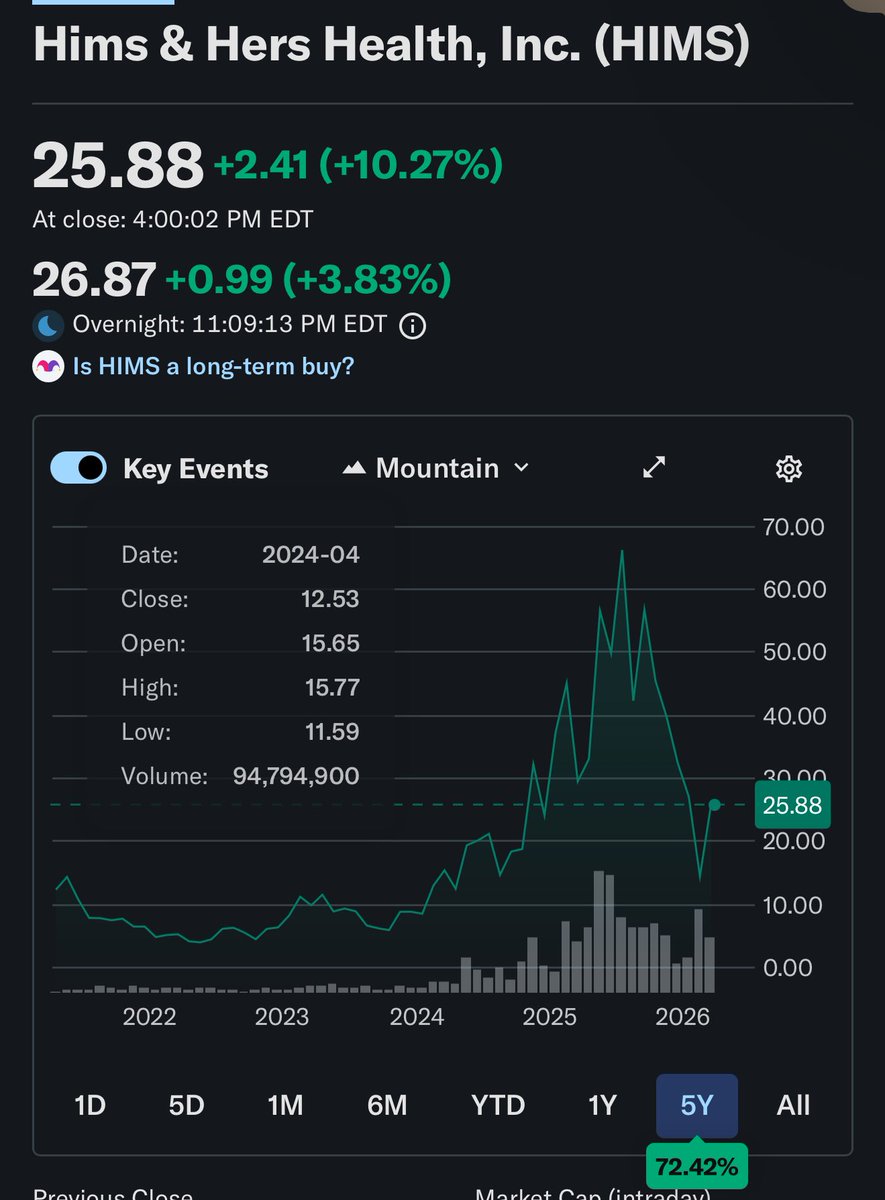Click the AI analysis logo icon
885x1200 pixels.
click(48, 366)
